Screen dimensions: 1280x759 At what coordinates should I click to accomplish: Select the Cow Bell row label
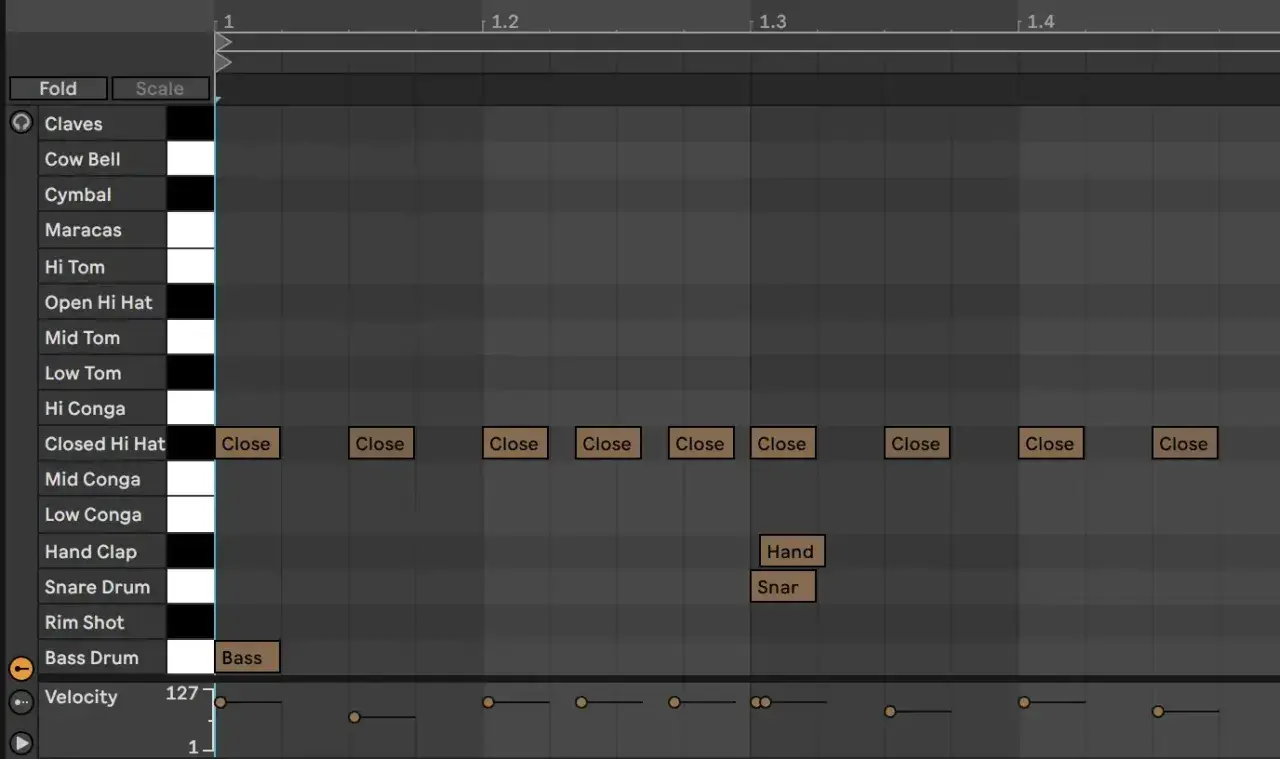(x=102, y=159)
